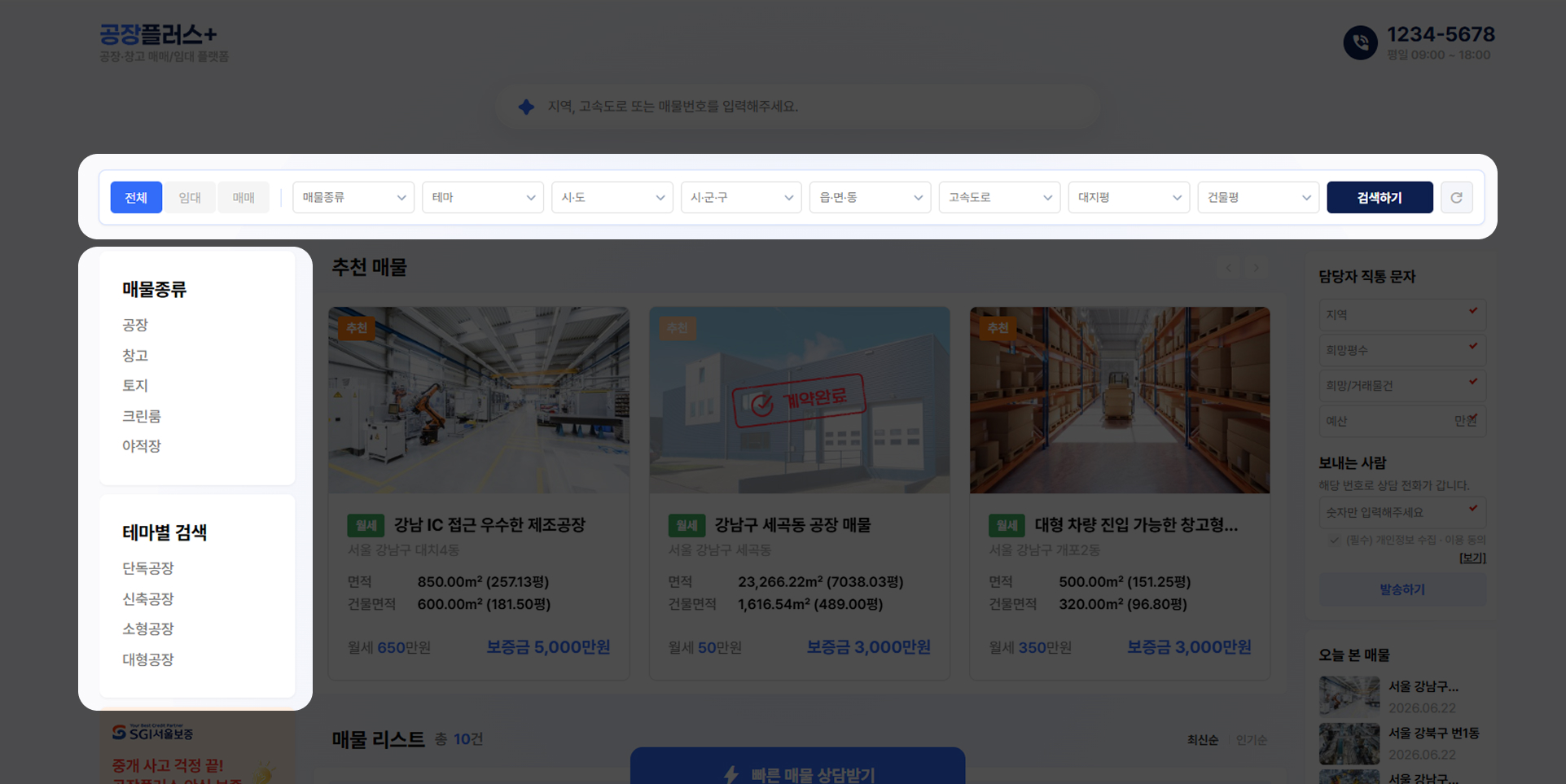Click the 공장플러스+ logo

pyautogui.click(x=159, y=34)
